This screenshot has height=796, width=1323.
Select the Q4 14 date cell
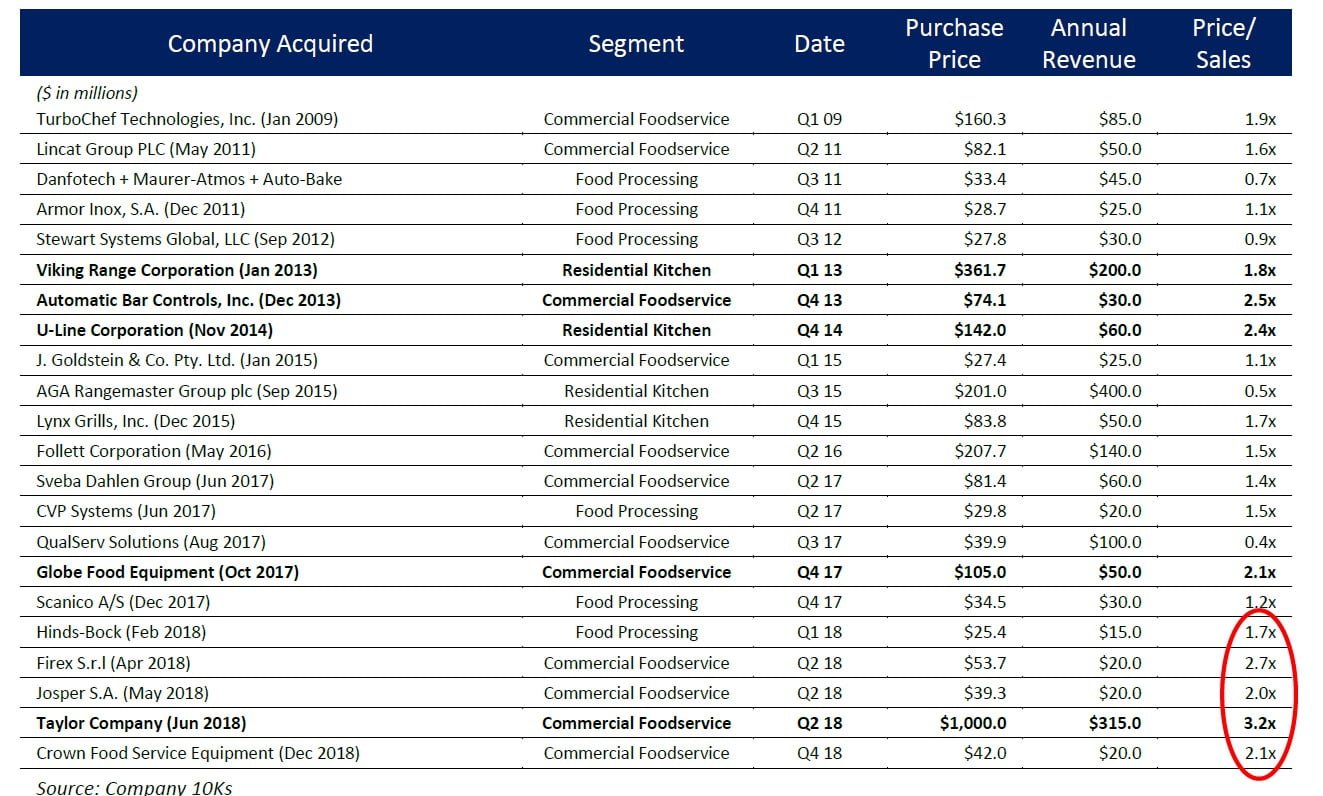(819, 330)
